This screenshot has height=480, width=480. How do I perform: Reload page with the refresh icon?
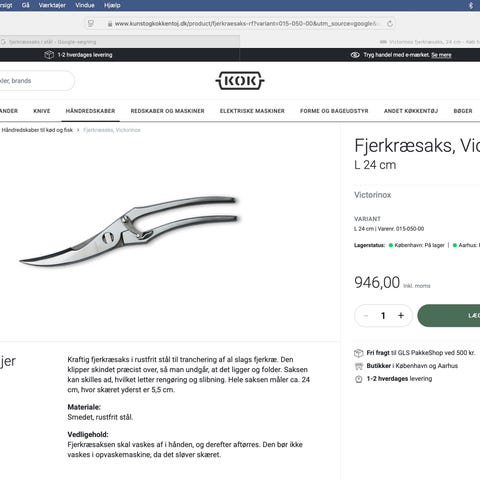click(x=390, y=24)
